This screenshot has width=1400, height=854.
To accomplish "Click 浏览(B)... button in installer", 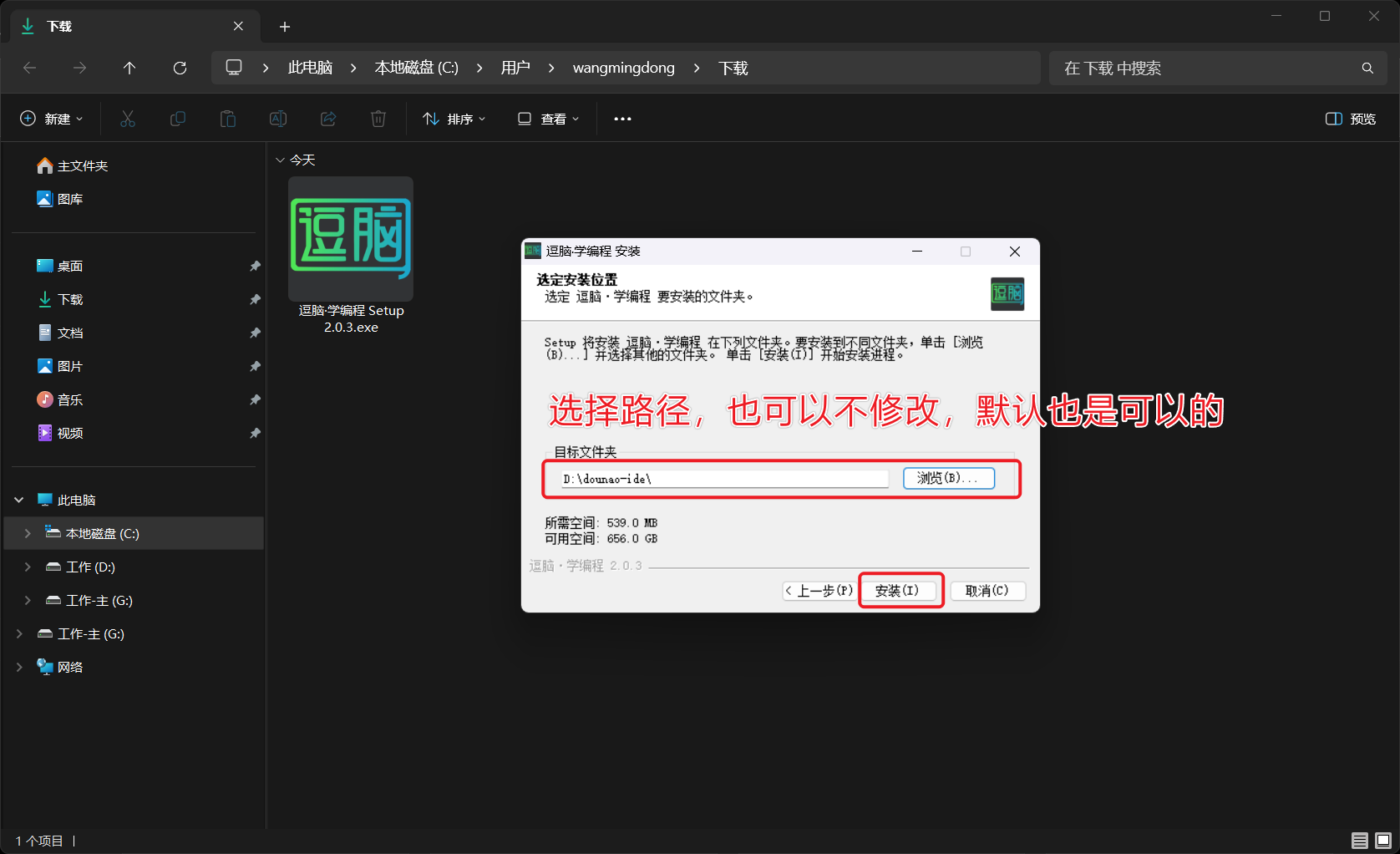I will tap(949, 478).
